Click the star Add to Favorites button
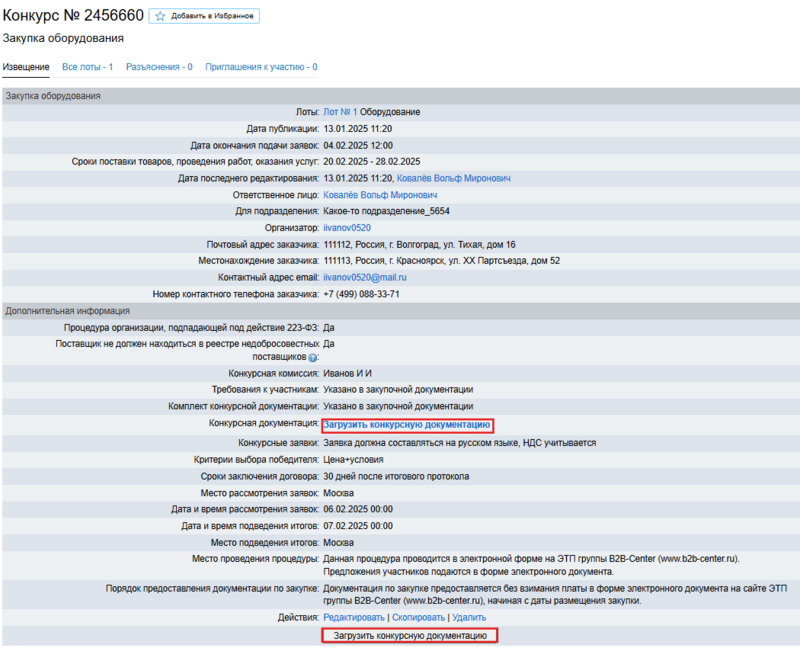 tap(204, 16)
